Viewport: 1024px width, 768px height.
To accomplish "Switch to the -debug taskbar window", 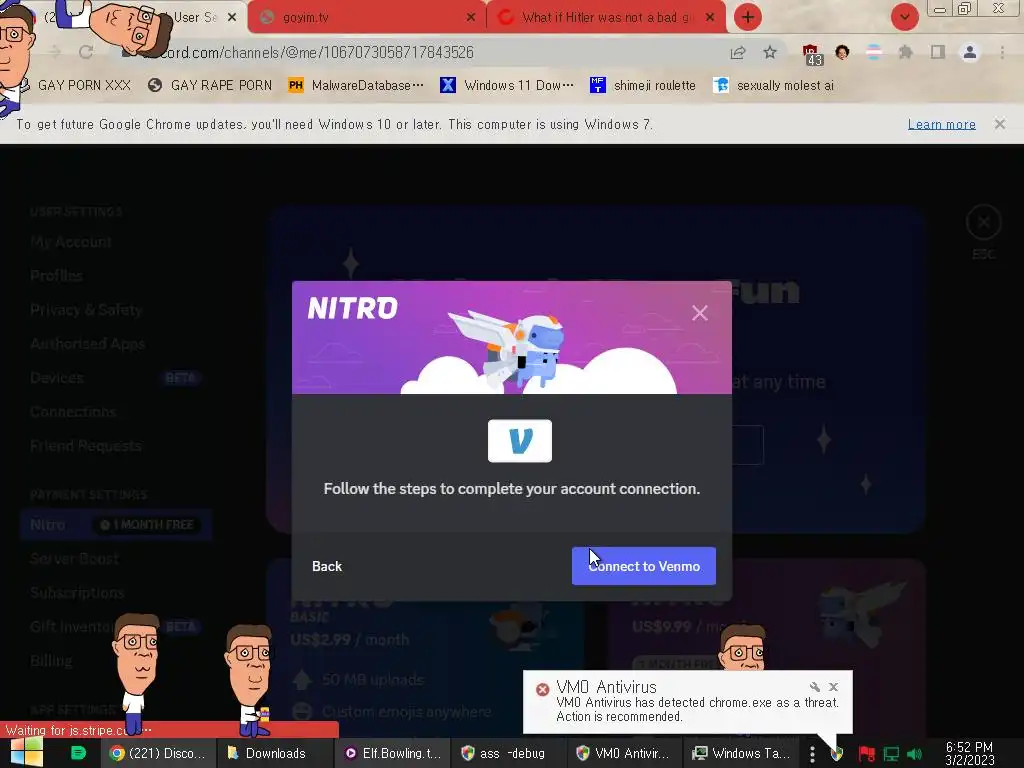I will (x=507, y=753).
